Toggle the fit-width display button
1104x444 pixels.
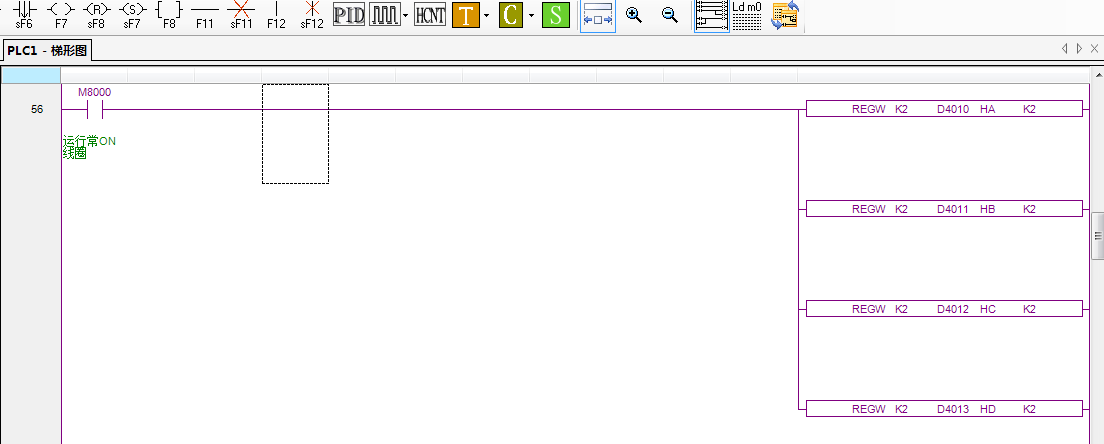click(598, 15)
